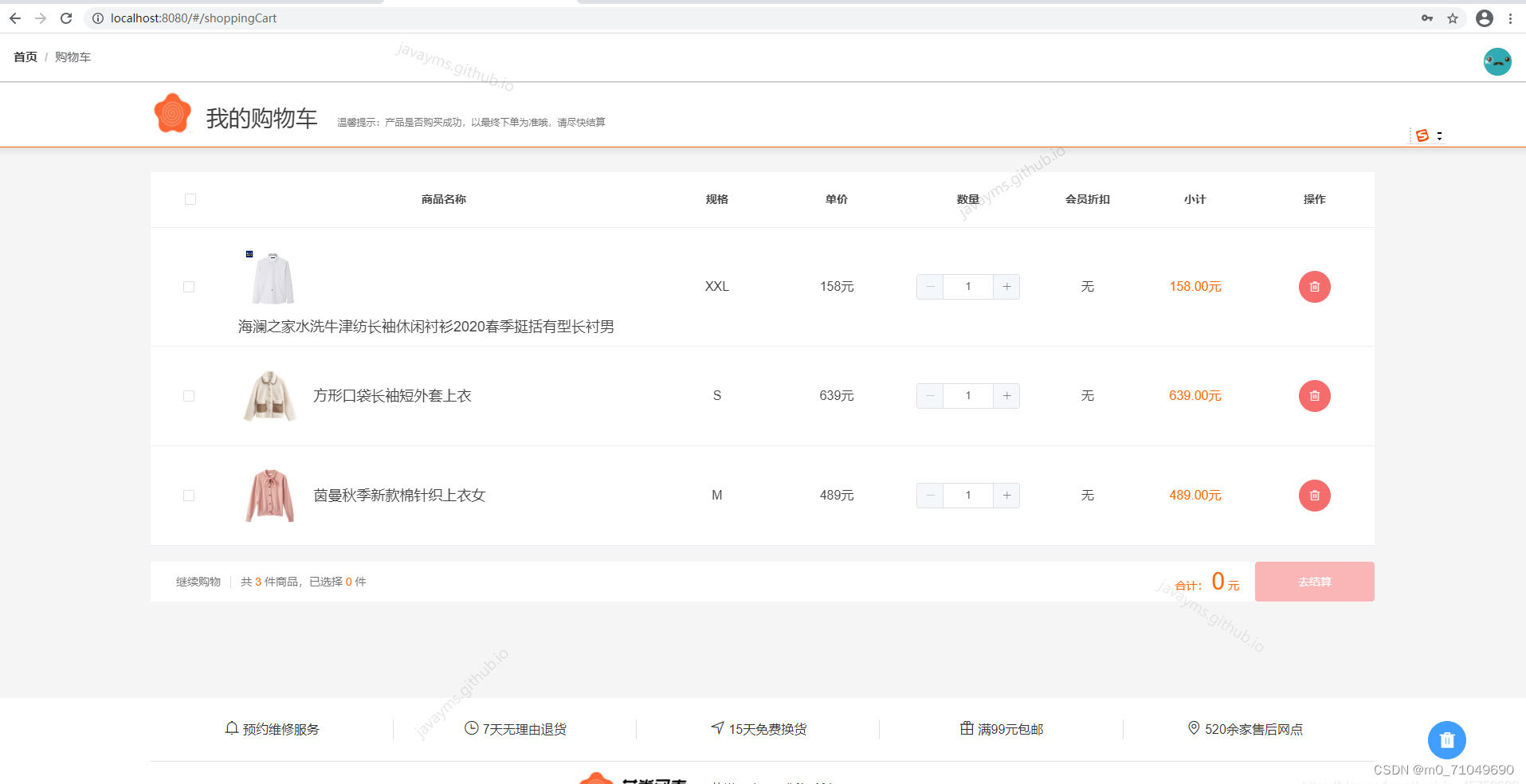Open the small dropdown arrow near the S icon
The image size is (1526, 784).
1439,135
